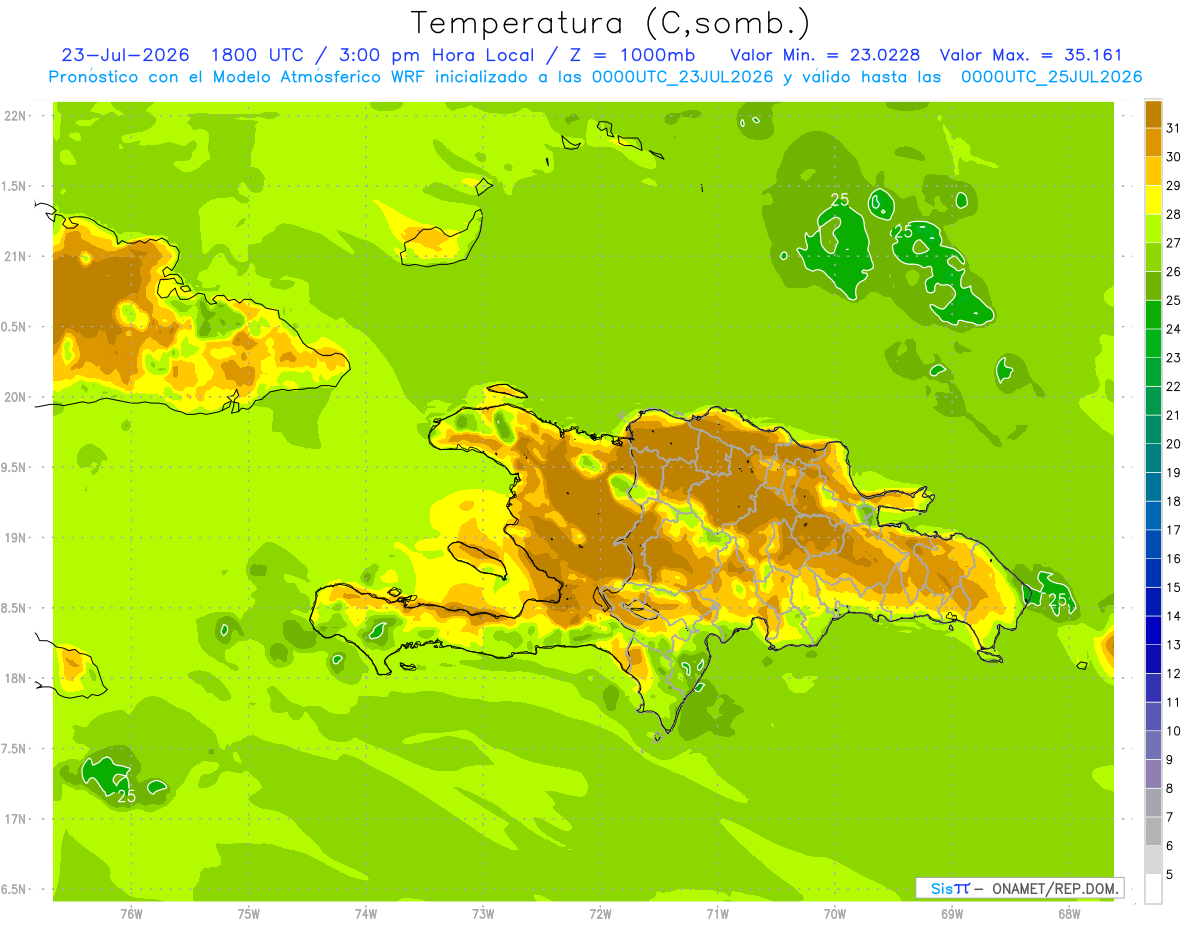Image resolution: width=1200 pixels, height=927 pixels.
Task: Click the color bar label "13"
Action: [x=1173, y=645]
